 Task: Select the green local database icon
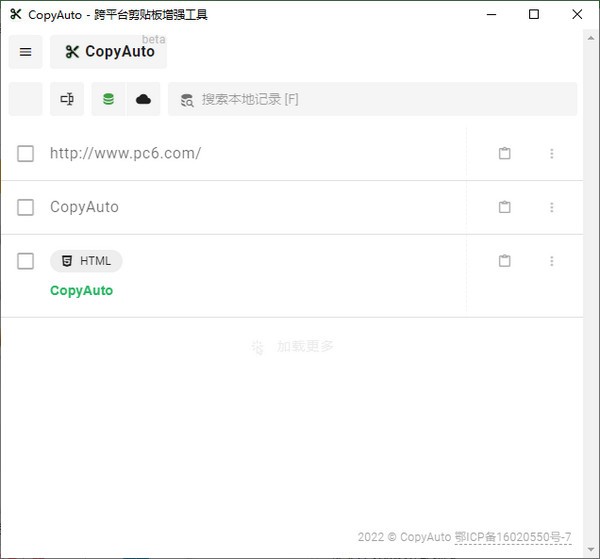[108, 99]
